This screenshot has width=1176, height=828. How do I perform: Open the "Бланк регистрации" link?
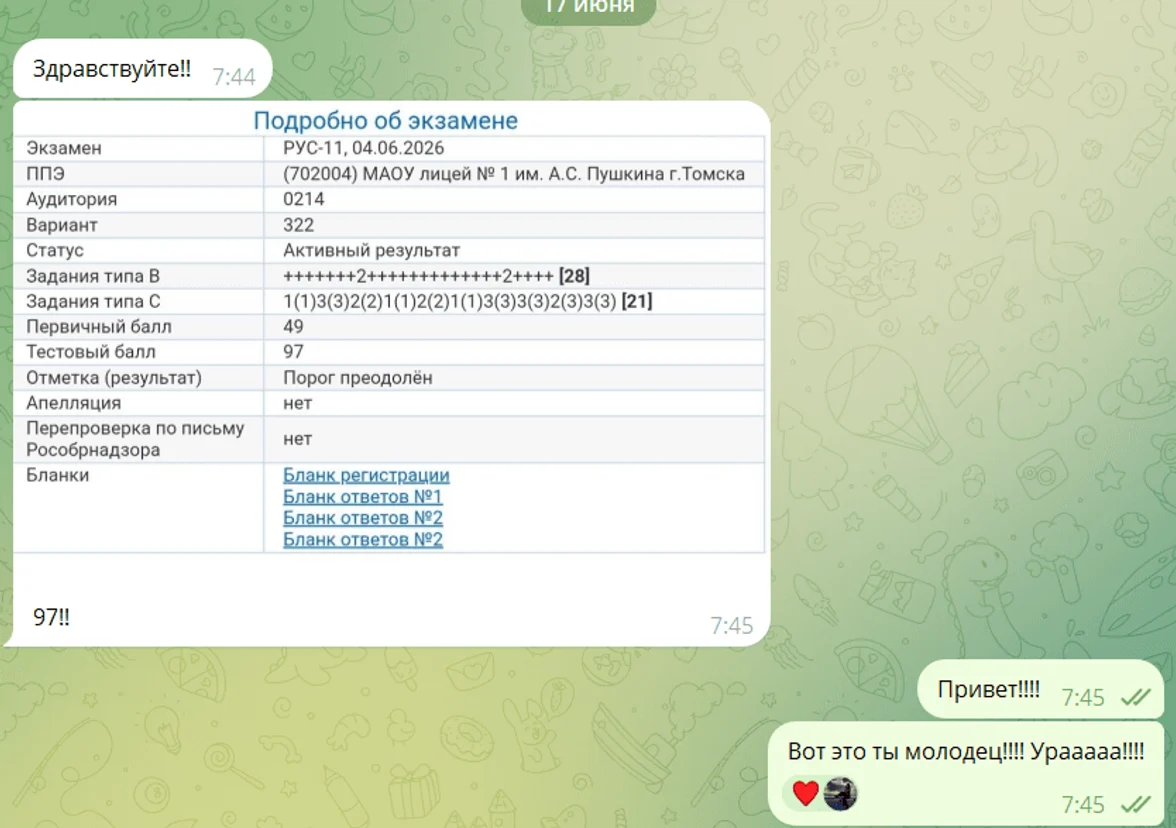pyautogui.click(x=366, y=476)
